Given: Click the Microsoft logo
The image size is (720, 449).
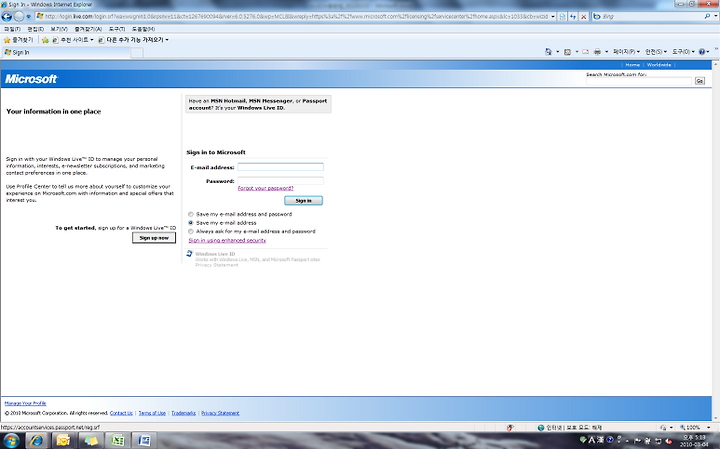Looking at the screenshot, I should click(31, 79).
